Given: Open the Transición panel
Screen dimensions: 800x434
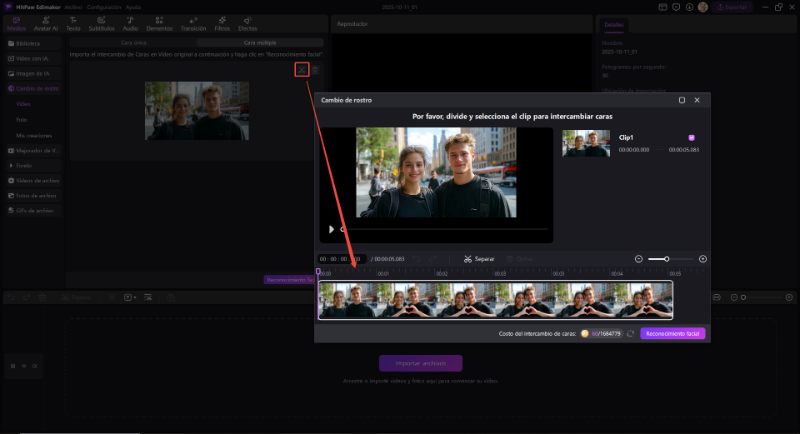Looking at the screenshot, I should click(x=193, y=26).
